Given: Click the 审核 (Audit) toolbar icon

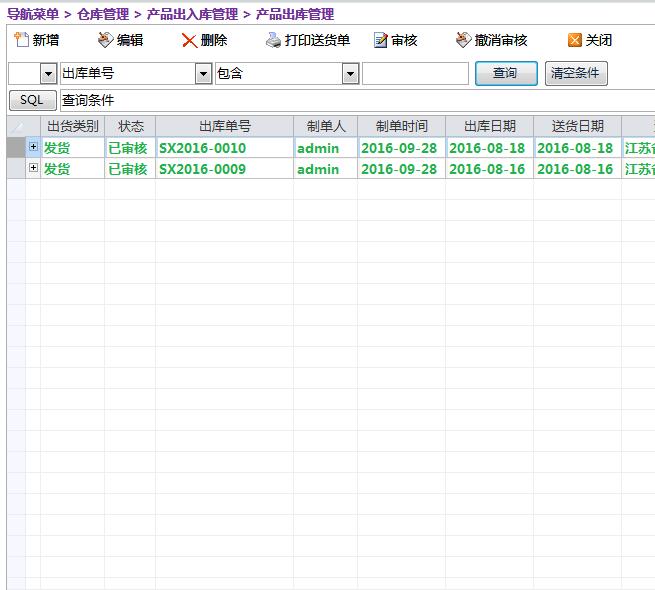Looking at the screenshot, I should pyautogui.click(x=380, y=40).
